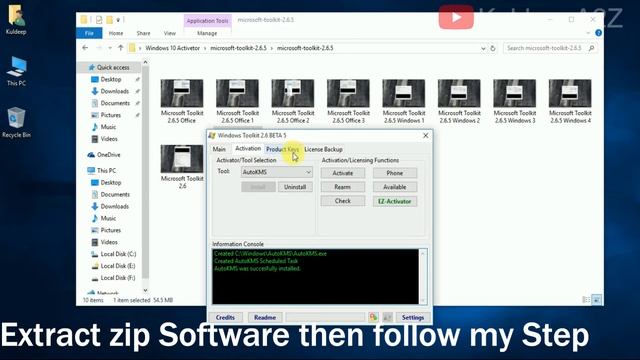640x360 pixels.
Task: Click the Windows toggle icon in Toolkit footer
Action: click(x=387, y=317)
